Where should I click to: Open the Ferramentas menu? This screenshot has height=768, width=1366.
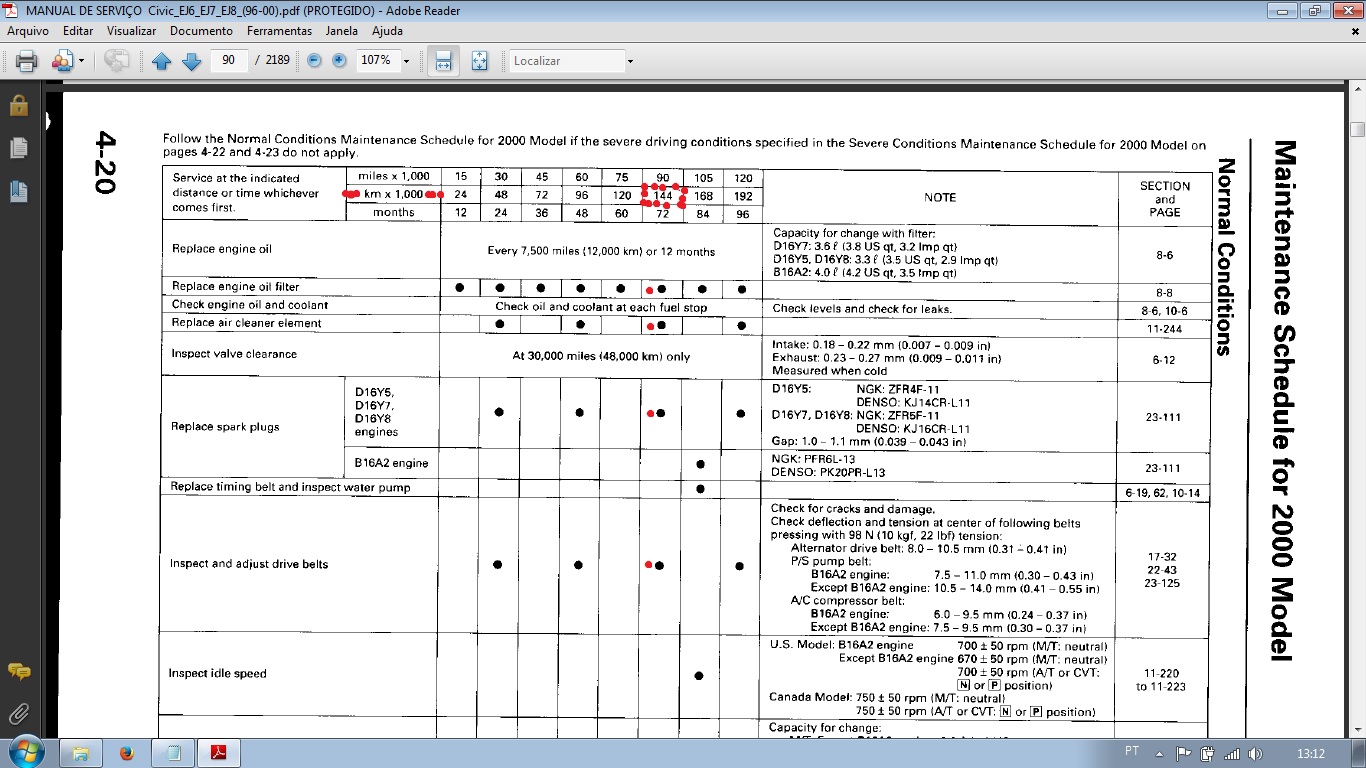pyautogui.click(x=279, y=31)
